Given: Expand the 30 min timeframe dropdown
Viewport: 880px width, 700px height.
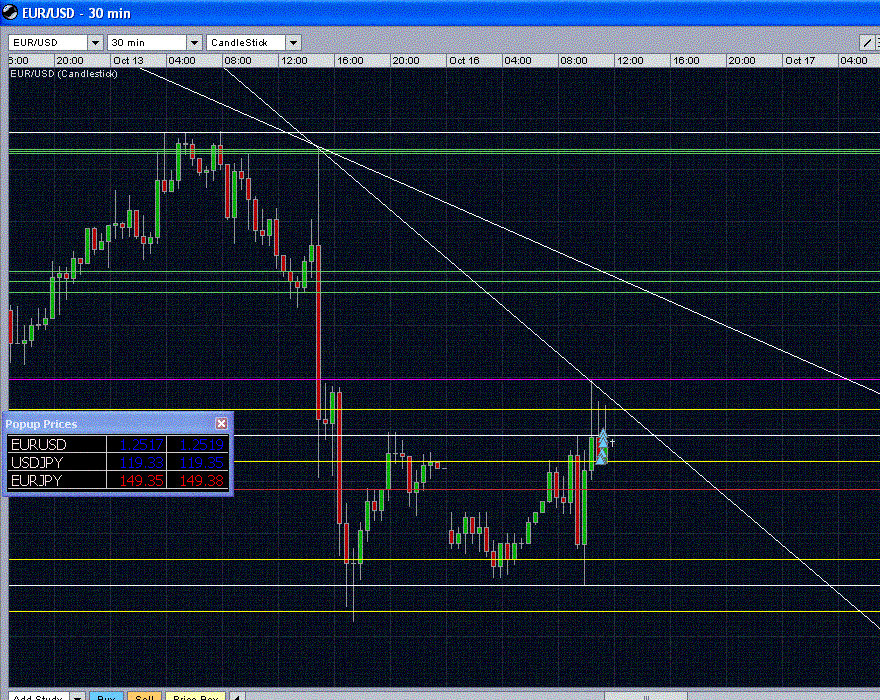Looking at the screenshot, I should (x=194, y=43).
